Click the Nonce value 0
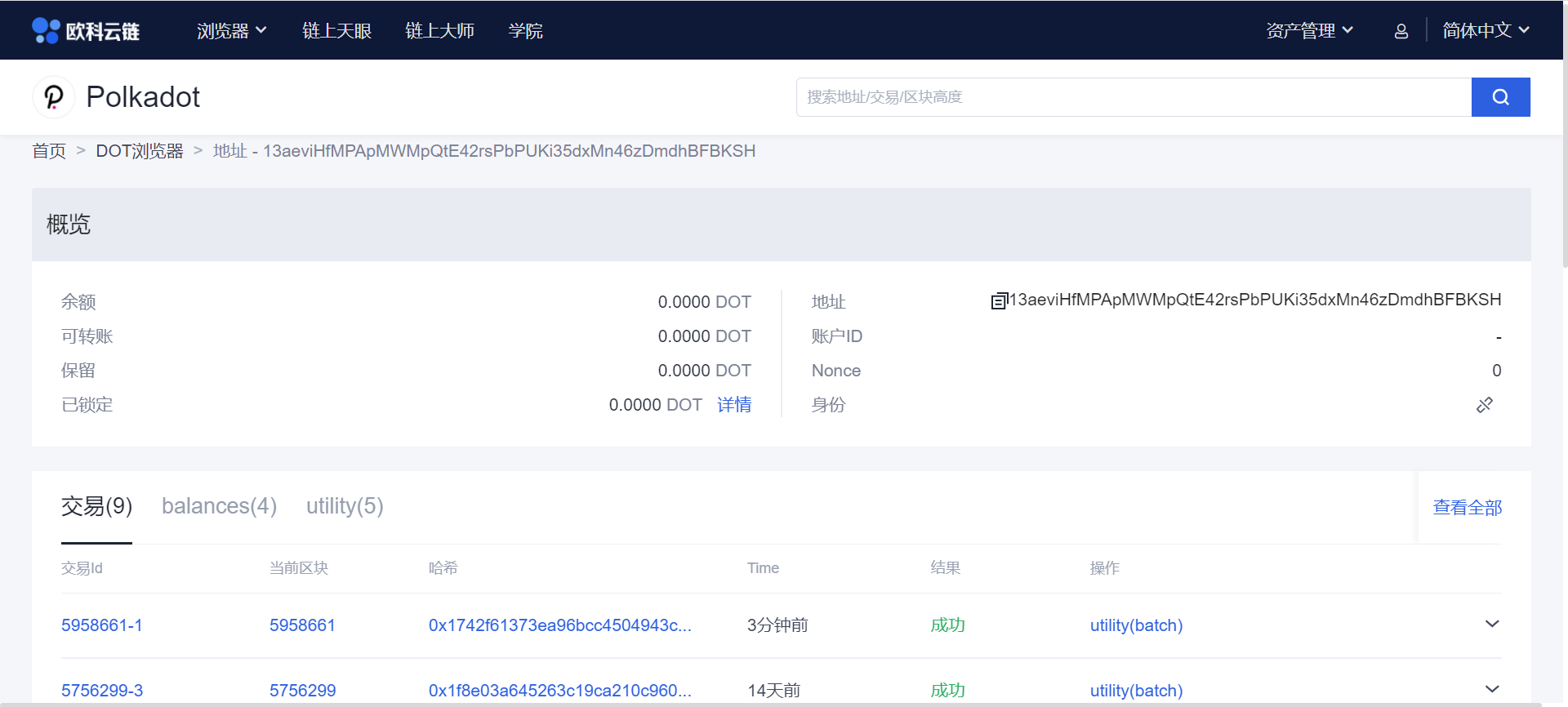 (1496, 371)
